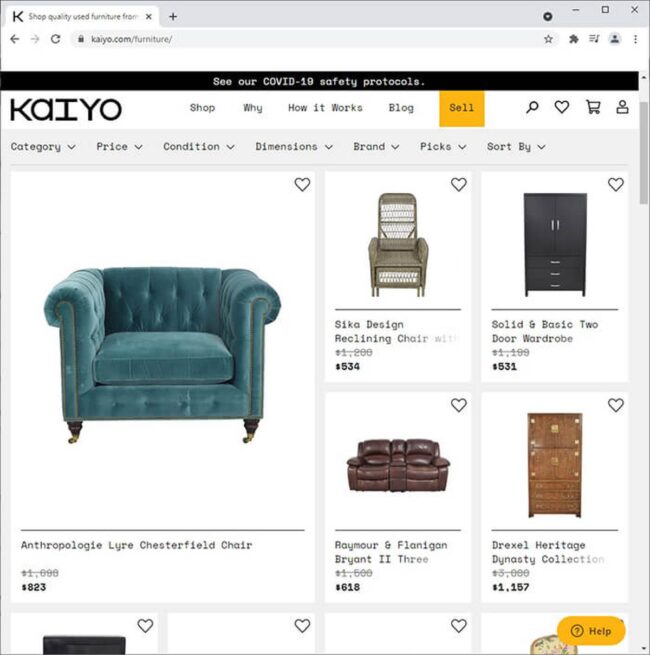Click the Kaiyo logo
Viewport: 650px width, 655px height.
66,109
